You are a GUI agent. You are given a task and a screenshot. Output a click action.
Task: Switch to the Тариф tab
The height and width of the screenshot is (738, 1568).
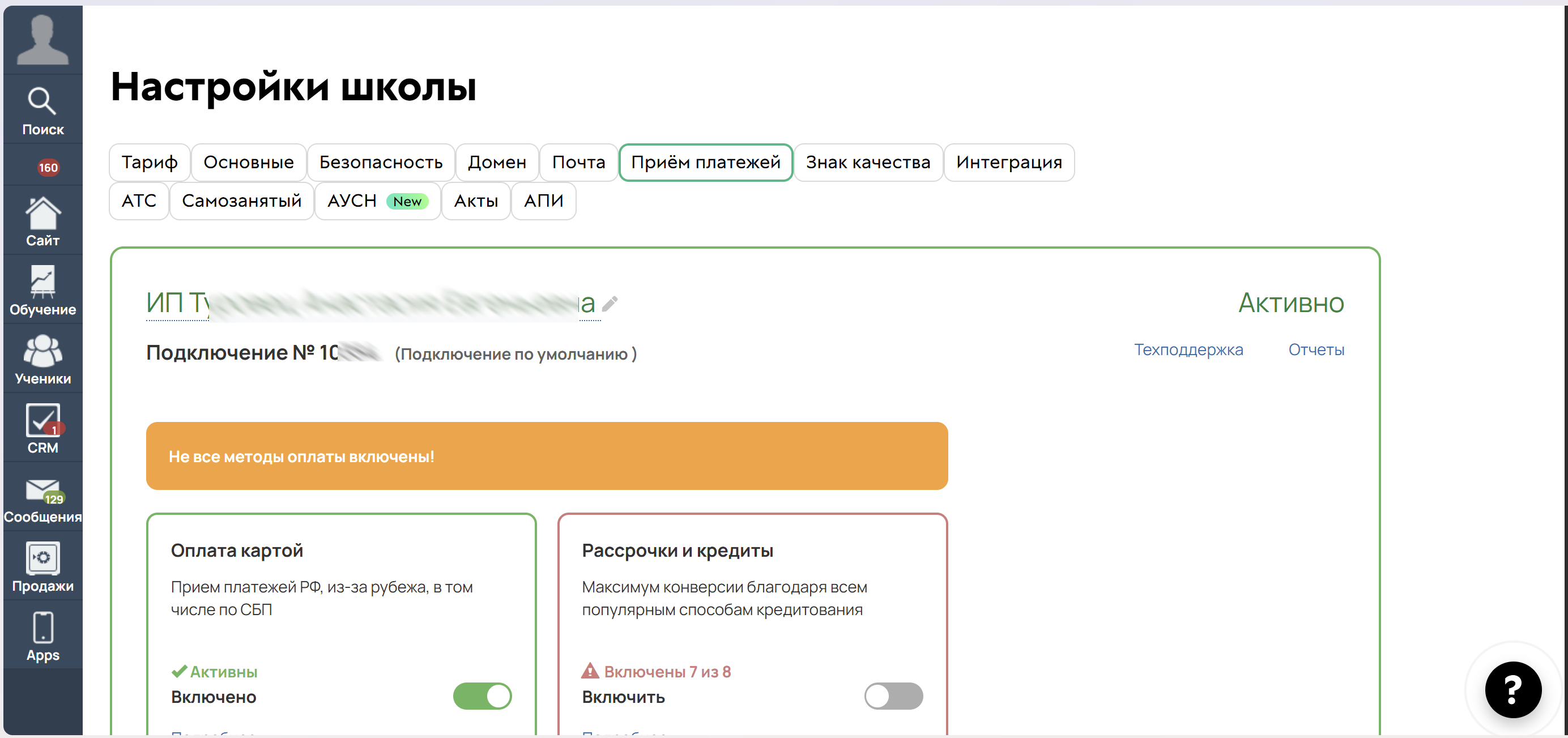[150, 163]
